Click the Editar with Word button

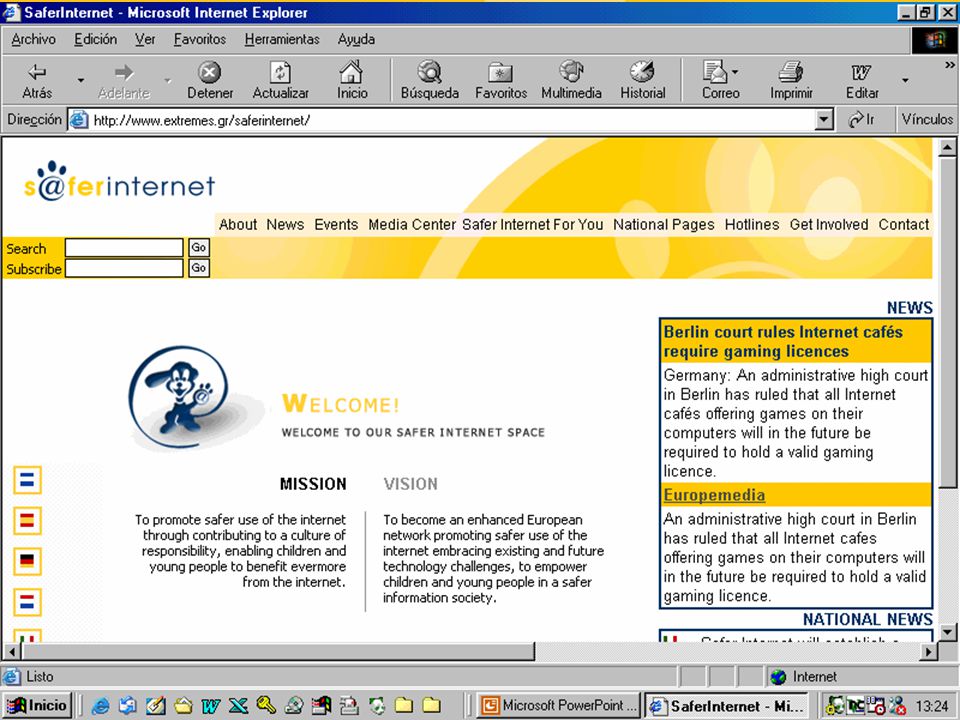[862, 80]
